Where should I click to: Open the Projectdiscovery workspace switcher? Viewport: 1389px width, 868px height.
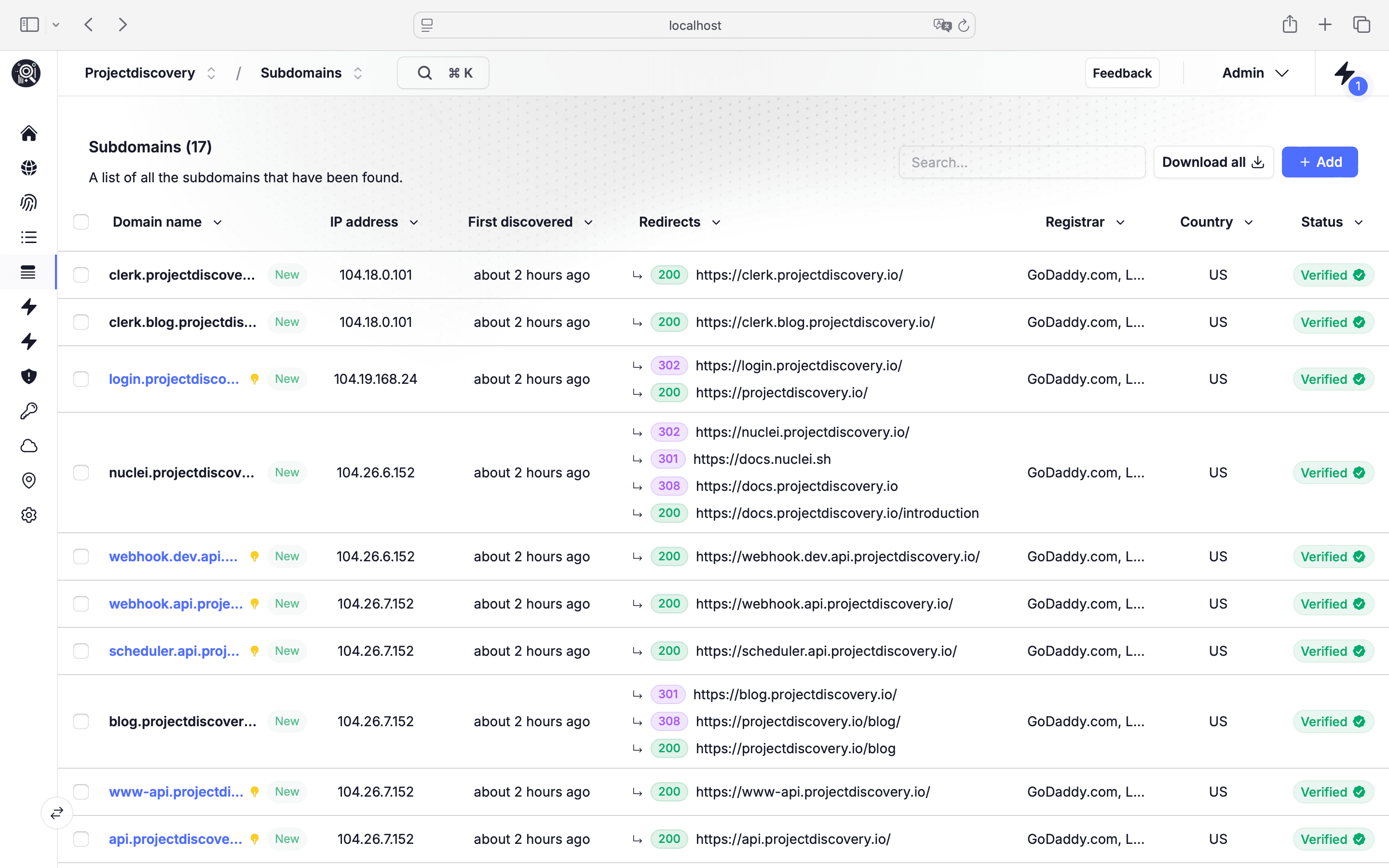tap(150, 73)
